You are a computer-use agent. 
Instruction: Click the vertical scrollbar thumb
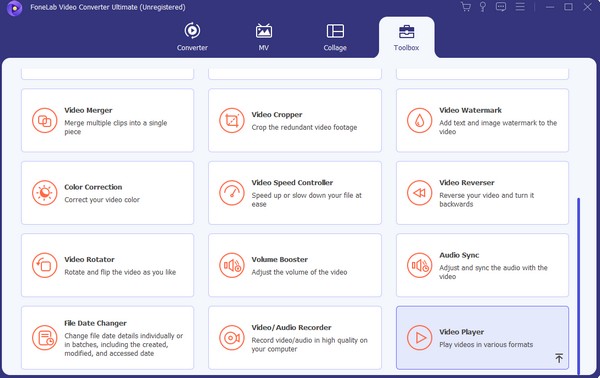point(579,286)
